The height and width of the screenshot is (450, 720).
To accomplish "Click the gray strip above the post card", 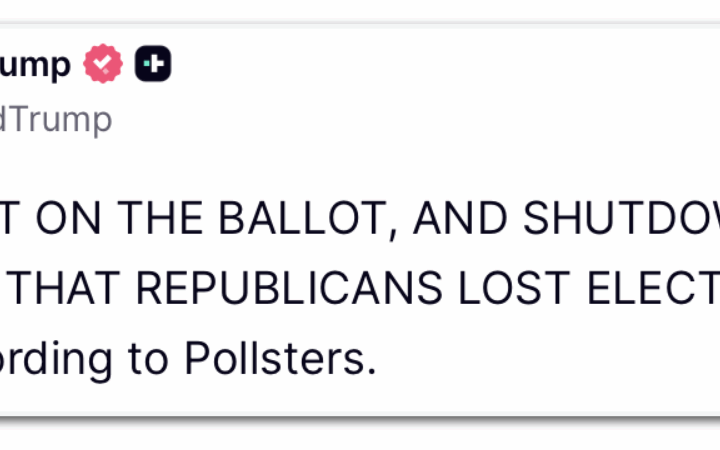I will (360, 10).
